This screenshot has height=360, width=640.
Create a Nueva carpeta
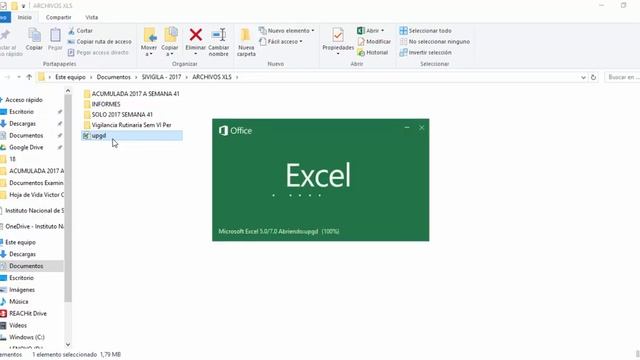pyautogui.click(x=246, y=42)
